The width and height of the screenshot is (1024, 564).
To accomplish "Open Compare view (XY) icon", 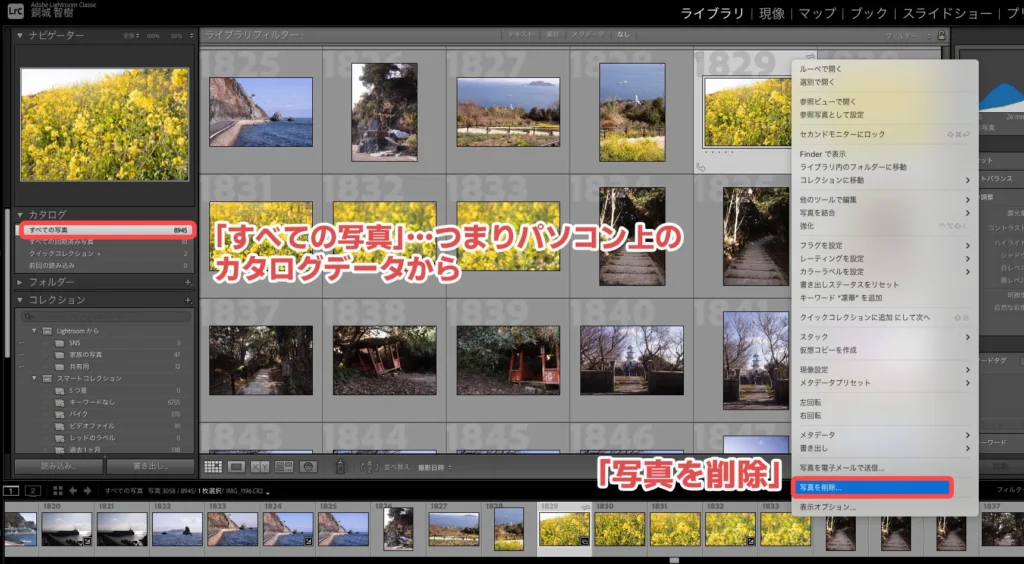I will (260, 466).
